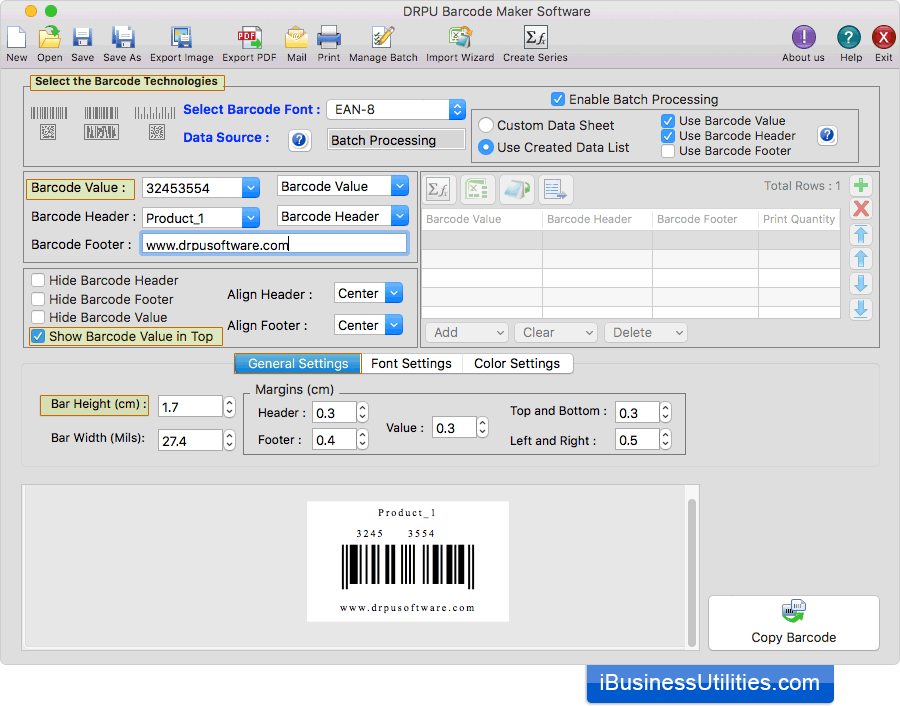Click the Data Source help icon
900x706 pixels.
coord(299,140)
